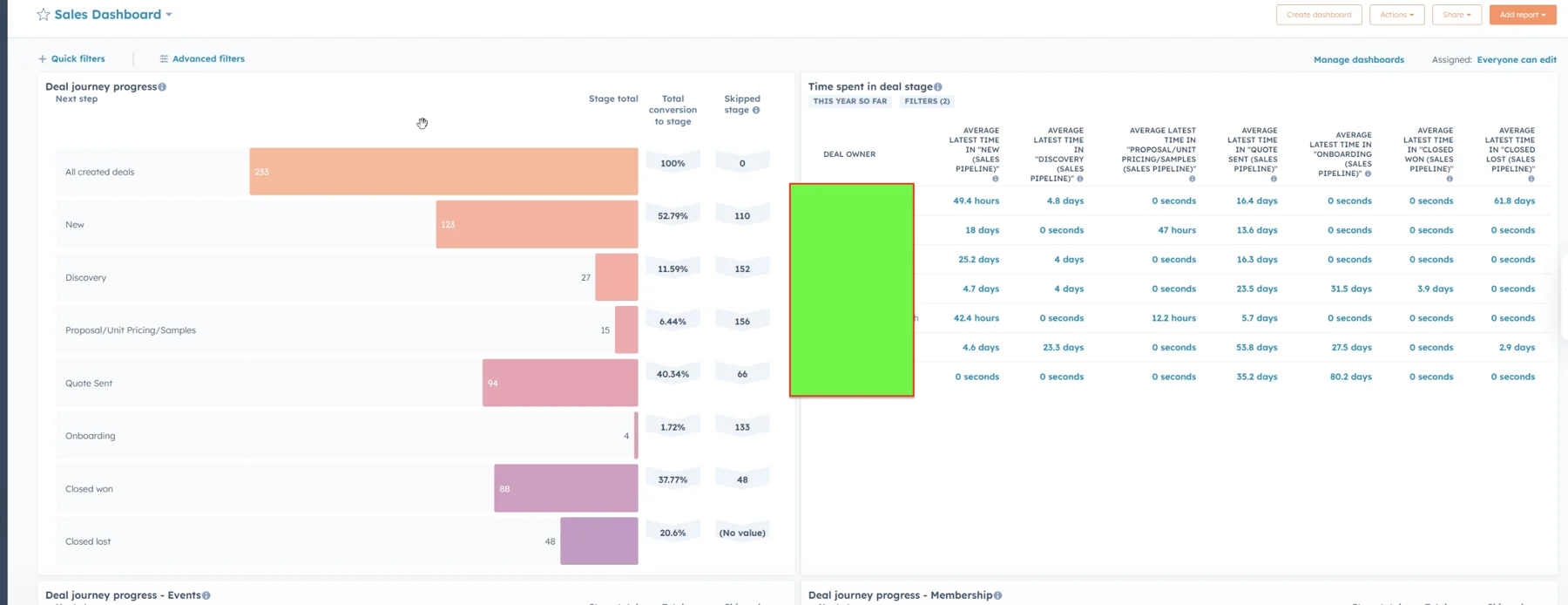
Task: Click the 3.9 days value
Action: pyautogui.click(x=1435, y=289)
